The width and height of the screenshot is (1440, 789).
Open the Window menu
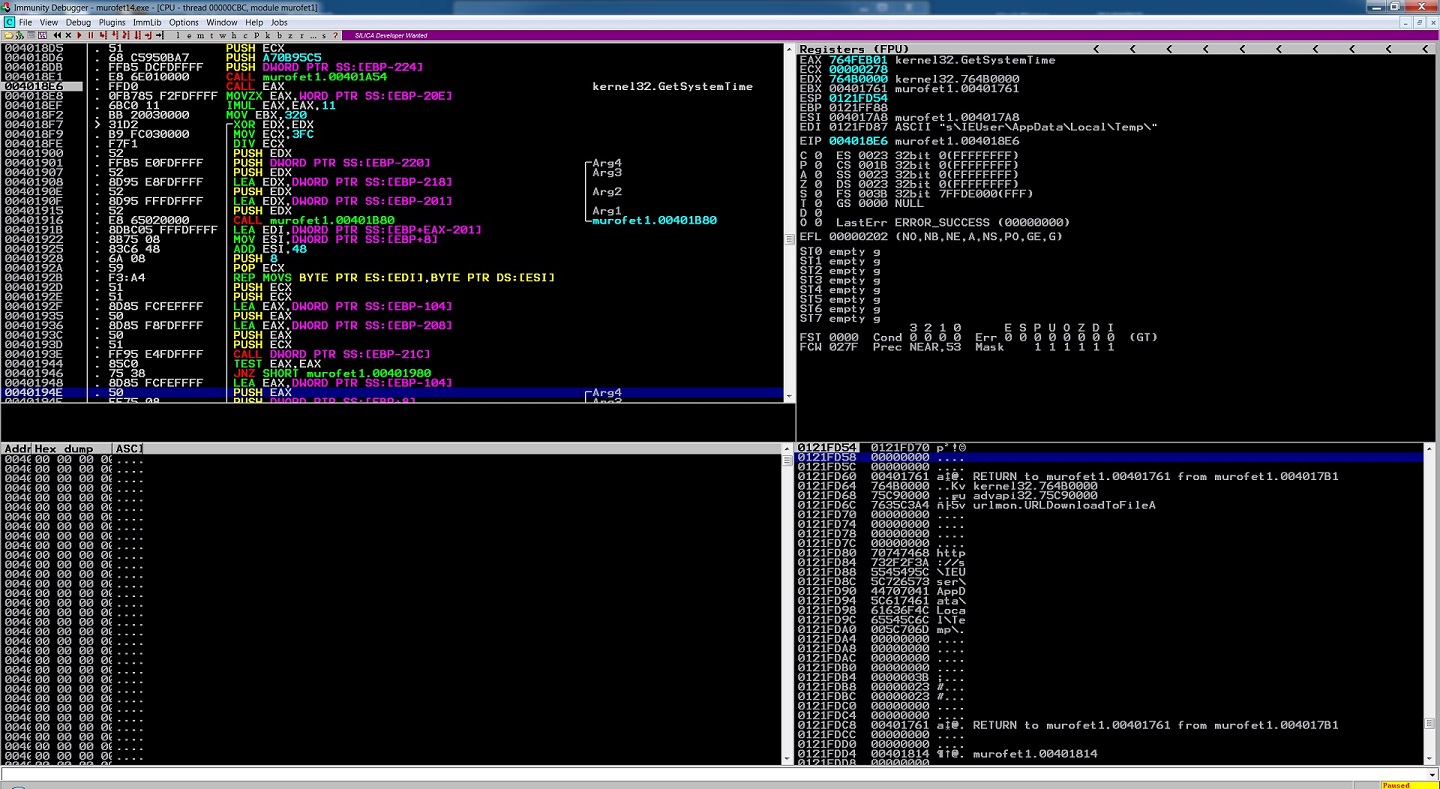[x=221, y=22]
